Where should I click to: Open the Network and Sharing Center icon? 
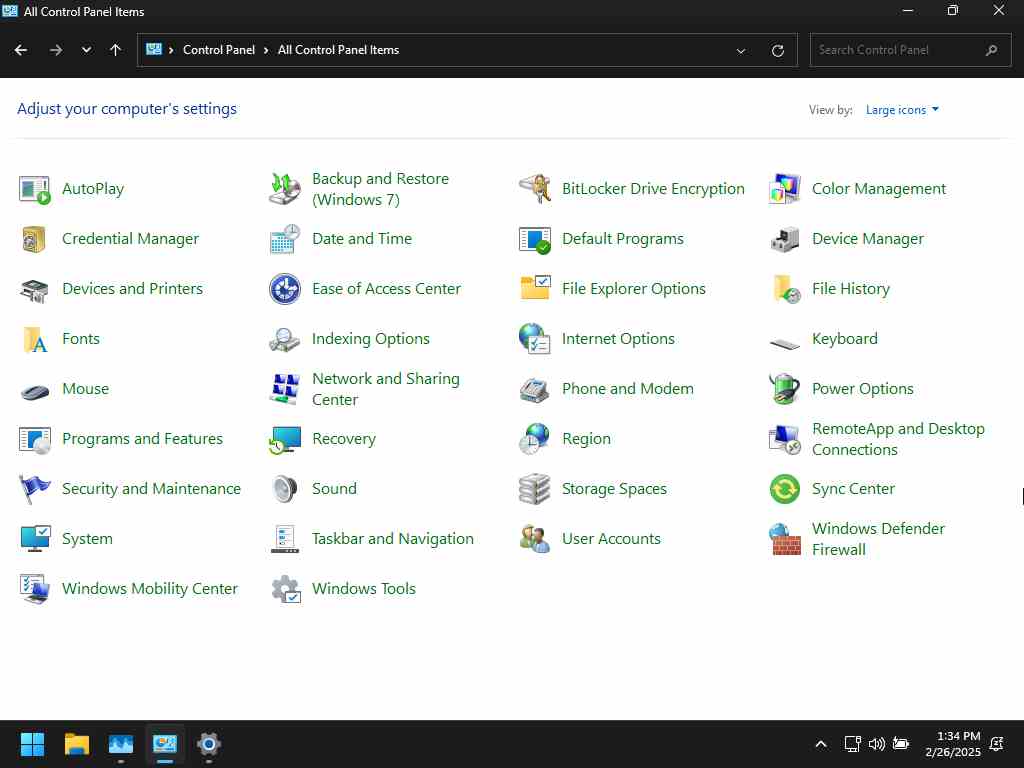pos(285,389)
